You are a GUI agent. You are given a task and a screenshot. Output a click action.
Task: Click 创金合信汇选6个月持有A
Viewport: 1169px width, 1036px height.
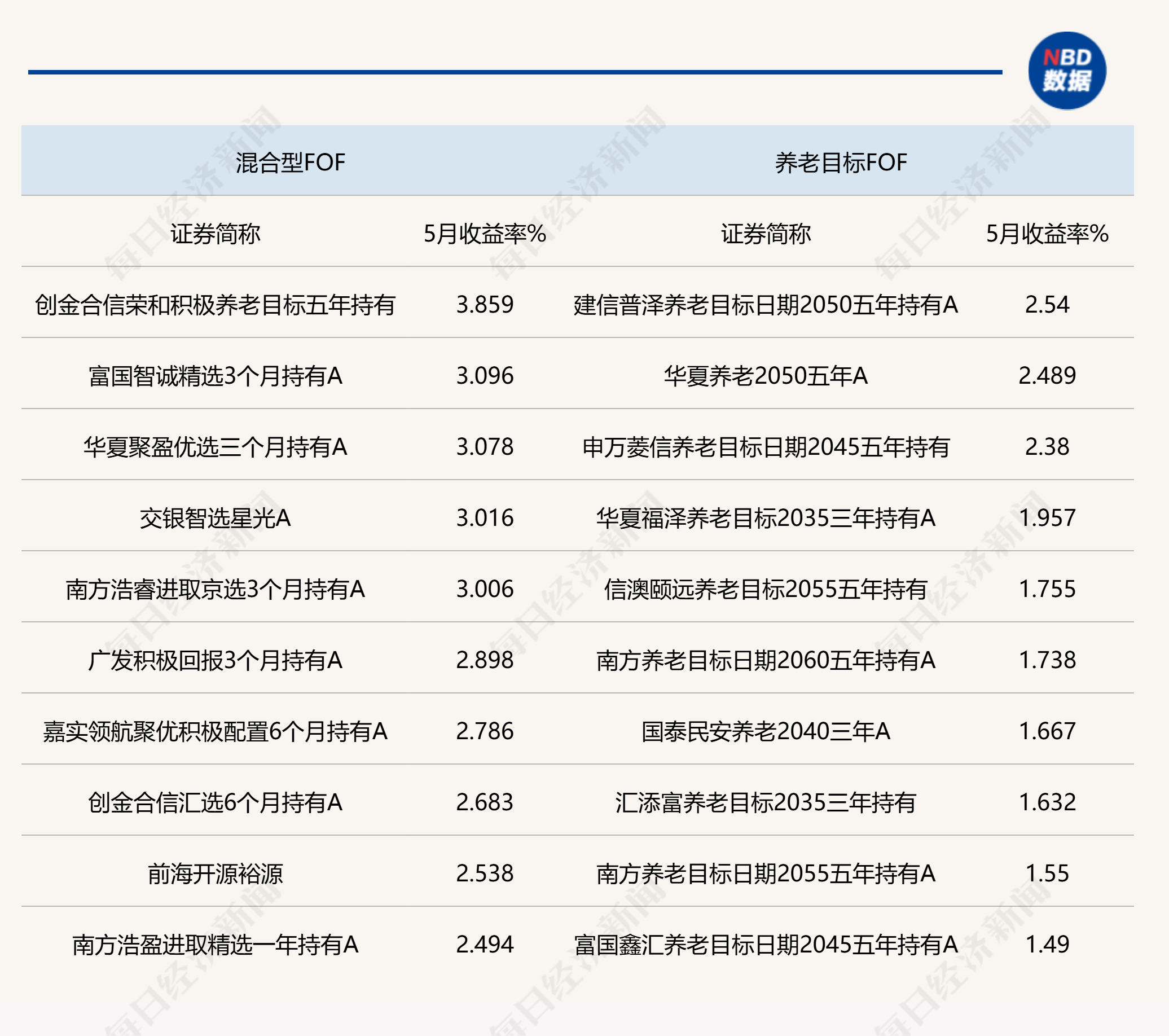click(x=215, y=802)
